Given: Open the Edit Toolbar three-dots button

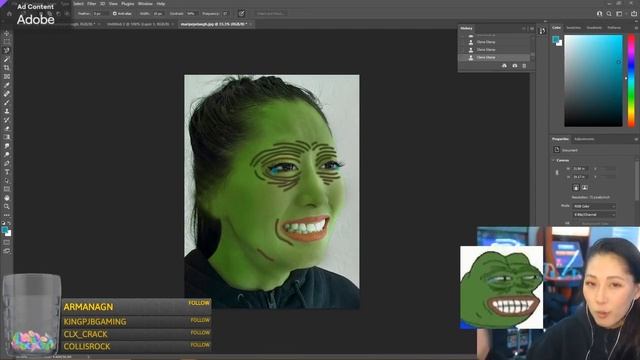Looking at the screenshot, I should point(7,215).
